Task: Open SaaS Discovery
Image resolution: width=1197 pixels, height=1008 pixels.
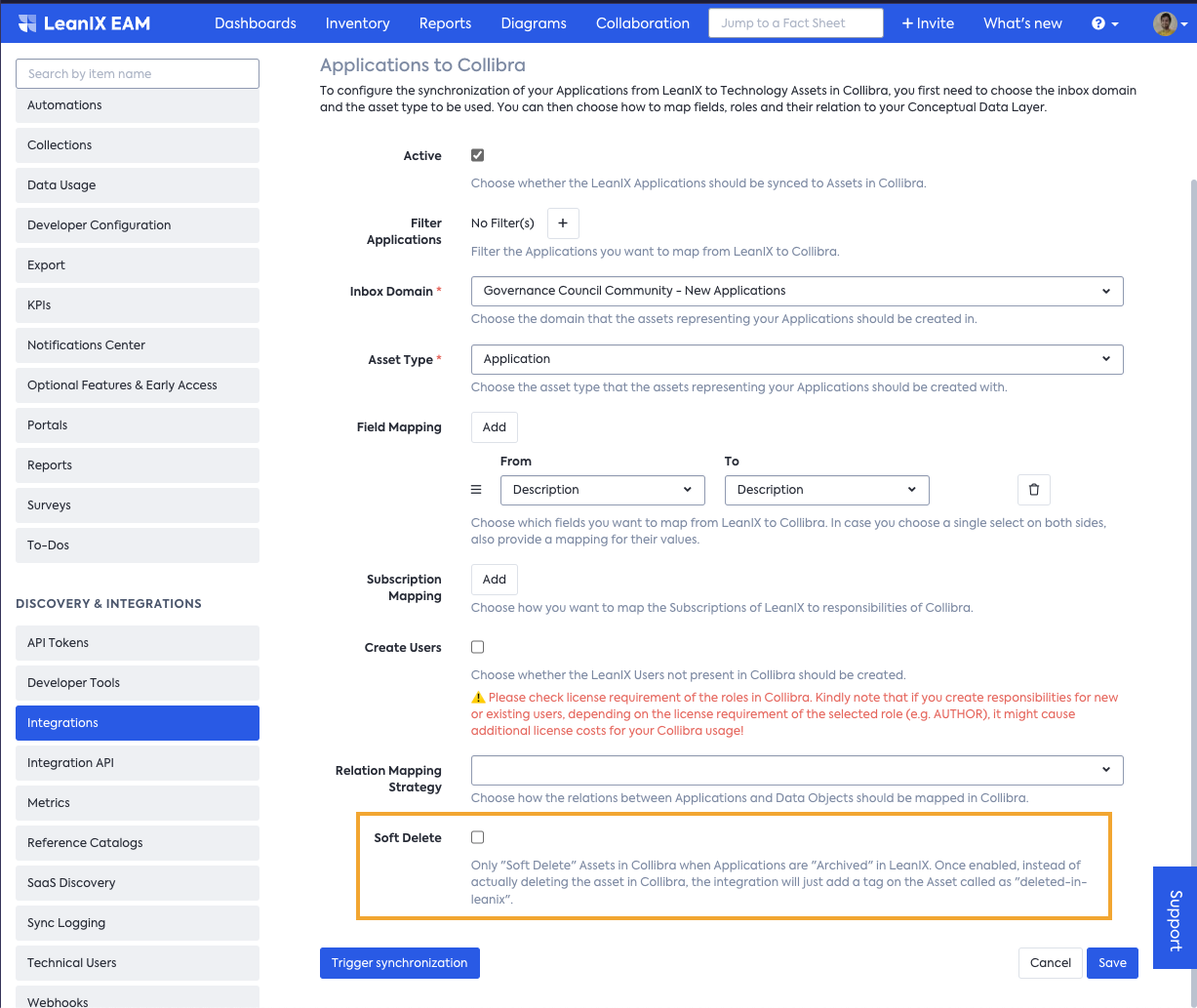Action: pos(138,883)
